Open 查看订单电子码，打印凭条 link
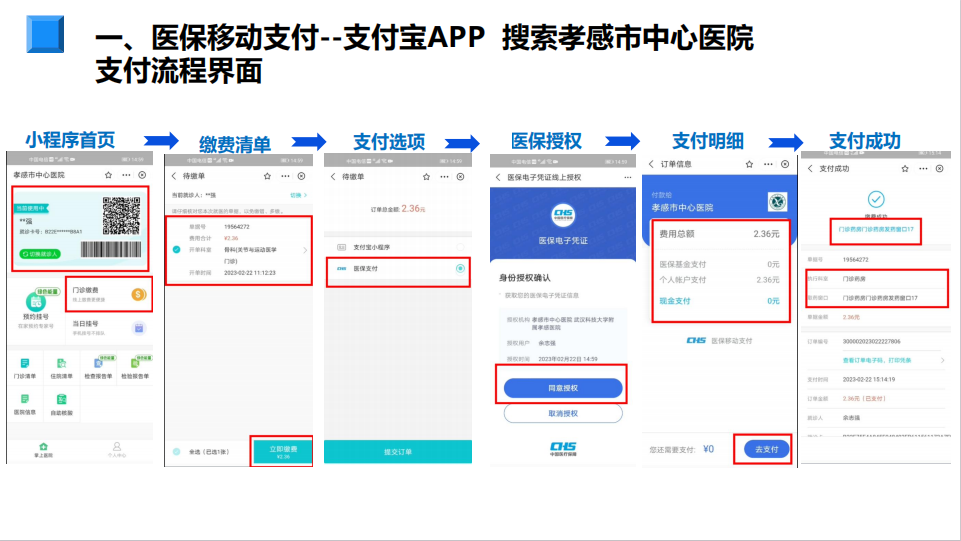The image size is (961, 541). 876,360
